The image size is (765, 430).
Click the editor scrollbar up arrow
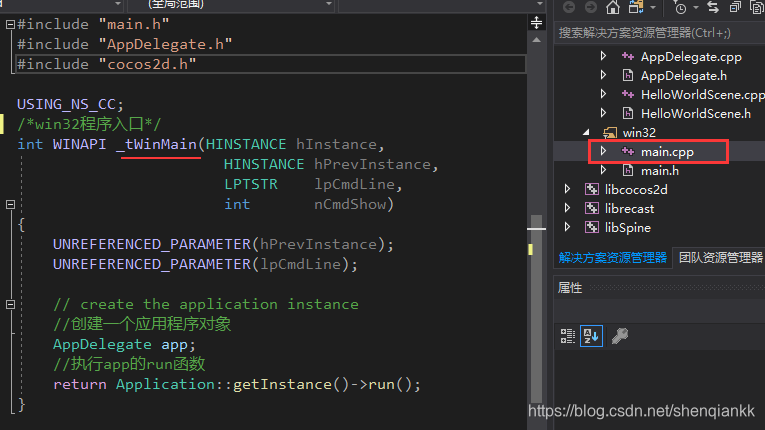[x=536, y=40]
